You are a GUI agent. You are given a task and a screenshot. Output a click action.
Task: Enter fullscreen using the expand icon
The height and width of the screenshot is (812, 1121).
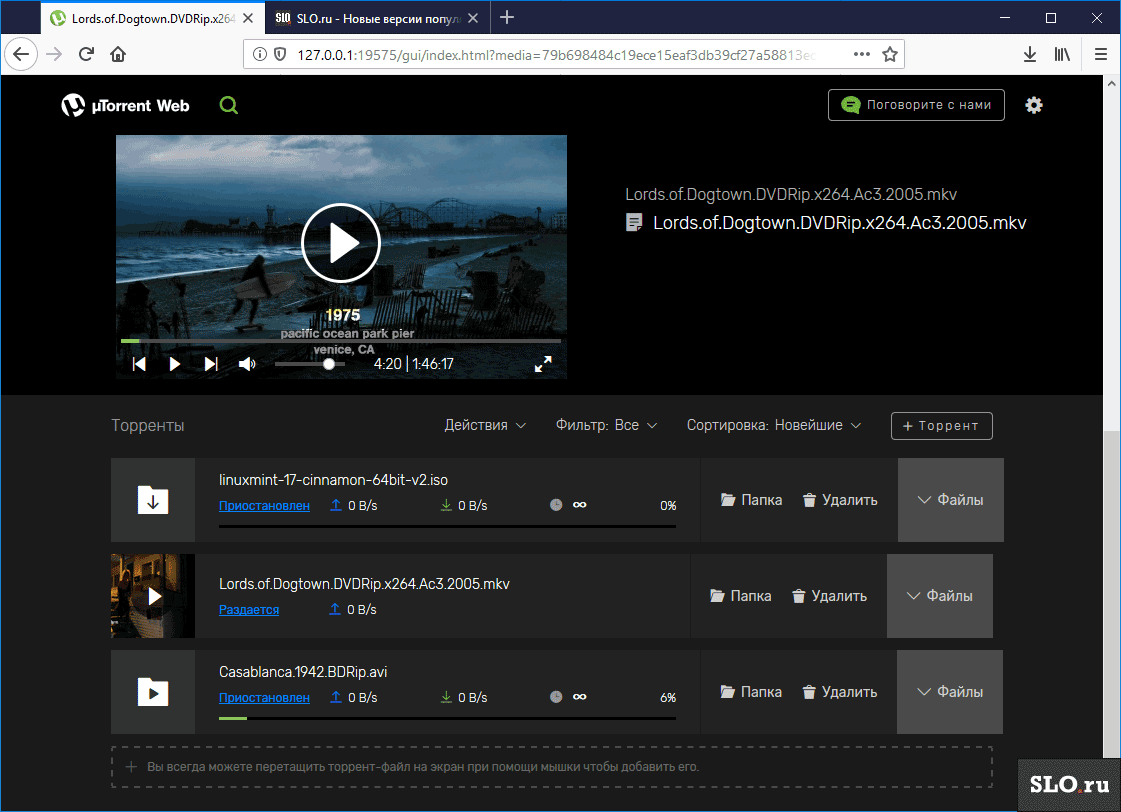543,364
